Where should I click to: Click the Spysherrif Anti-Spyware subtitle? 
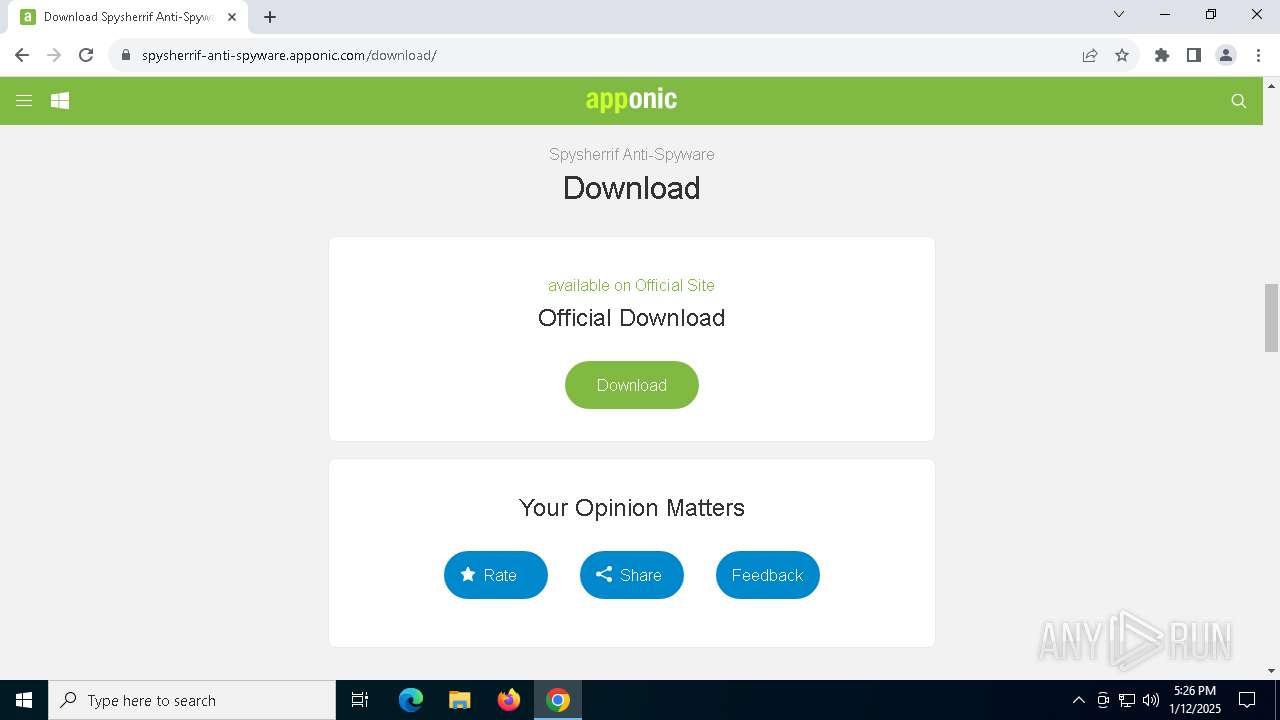coord(631,154)
